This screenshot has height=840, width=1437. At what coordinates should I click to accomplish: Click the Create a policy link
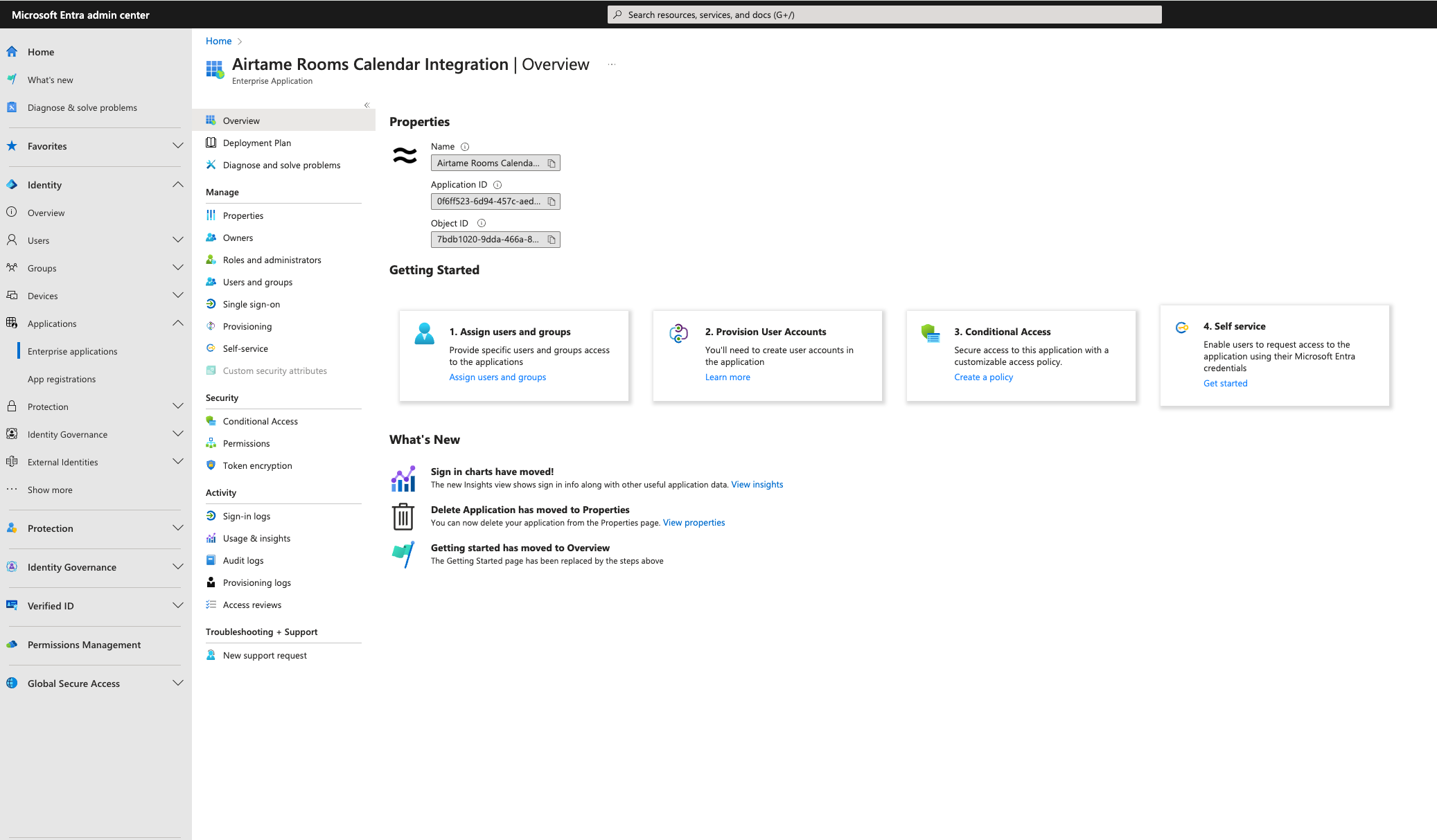983,377
